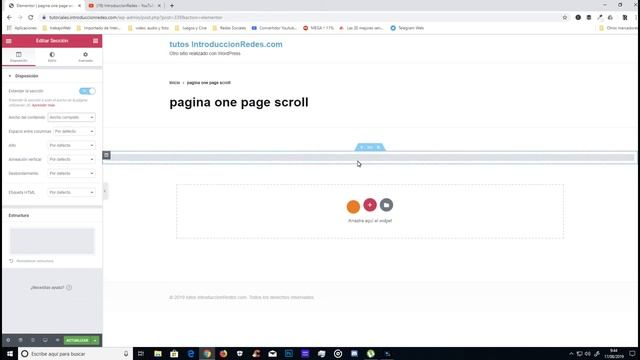This screenshot has width=640, height=360.
Task: Reload the current page
Action: [x=31, y=18]
